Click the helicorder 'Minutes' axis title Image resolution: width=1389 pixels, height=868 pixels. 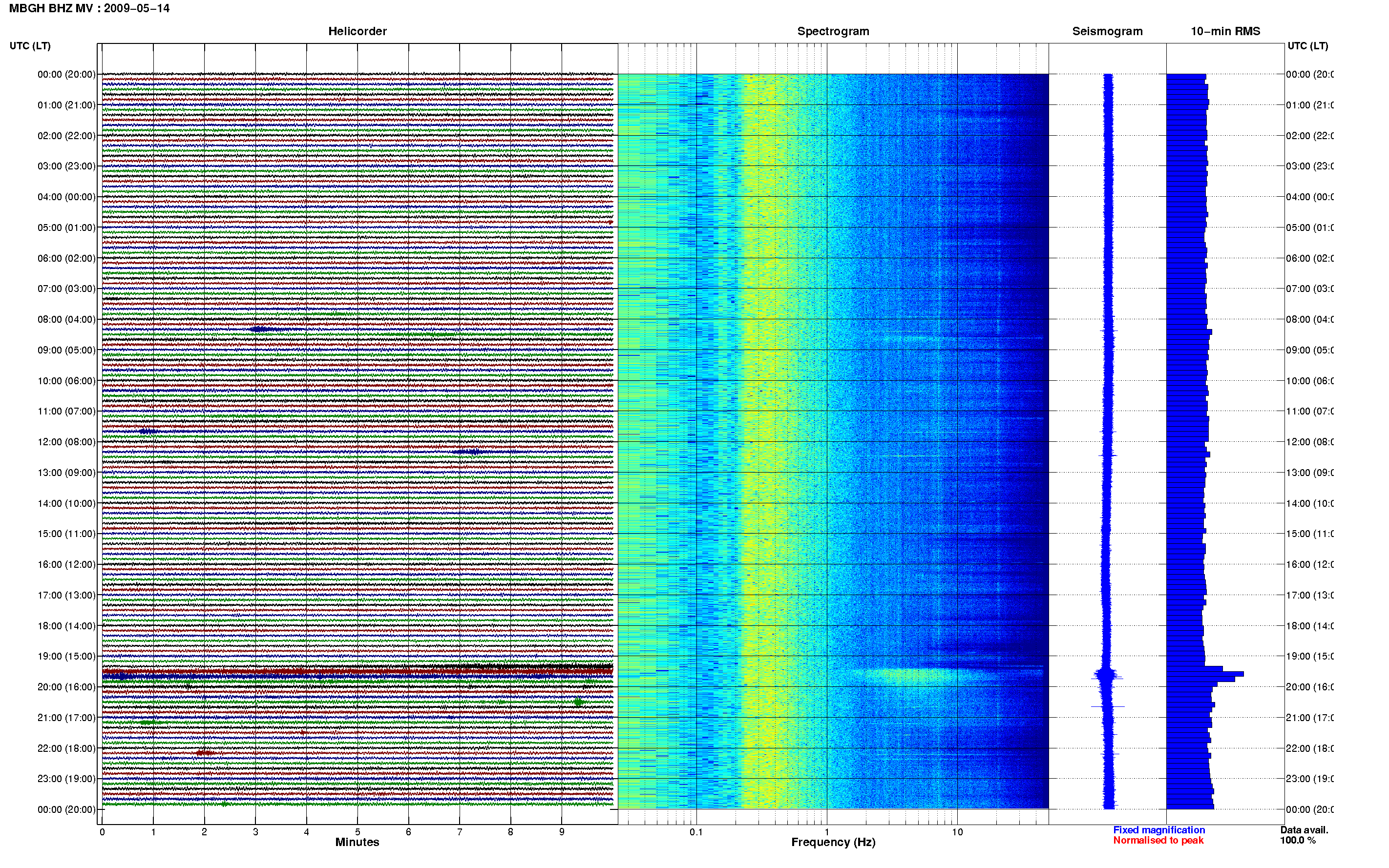coord(357,842)
